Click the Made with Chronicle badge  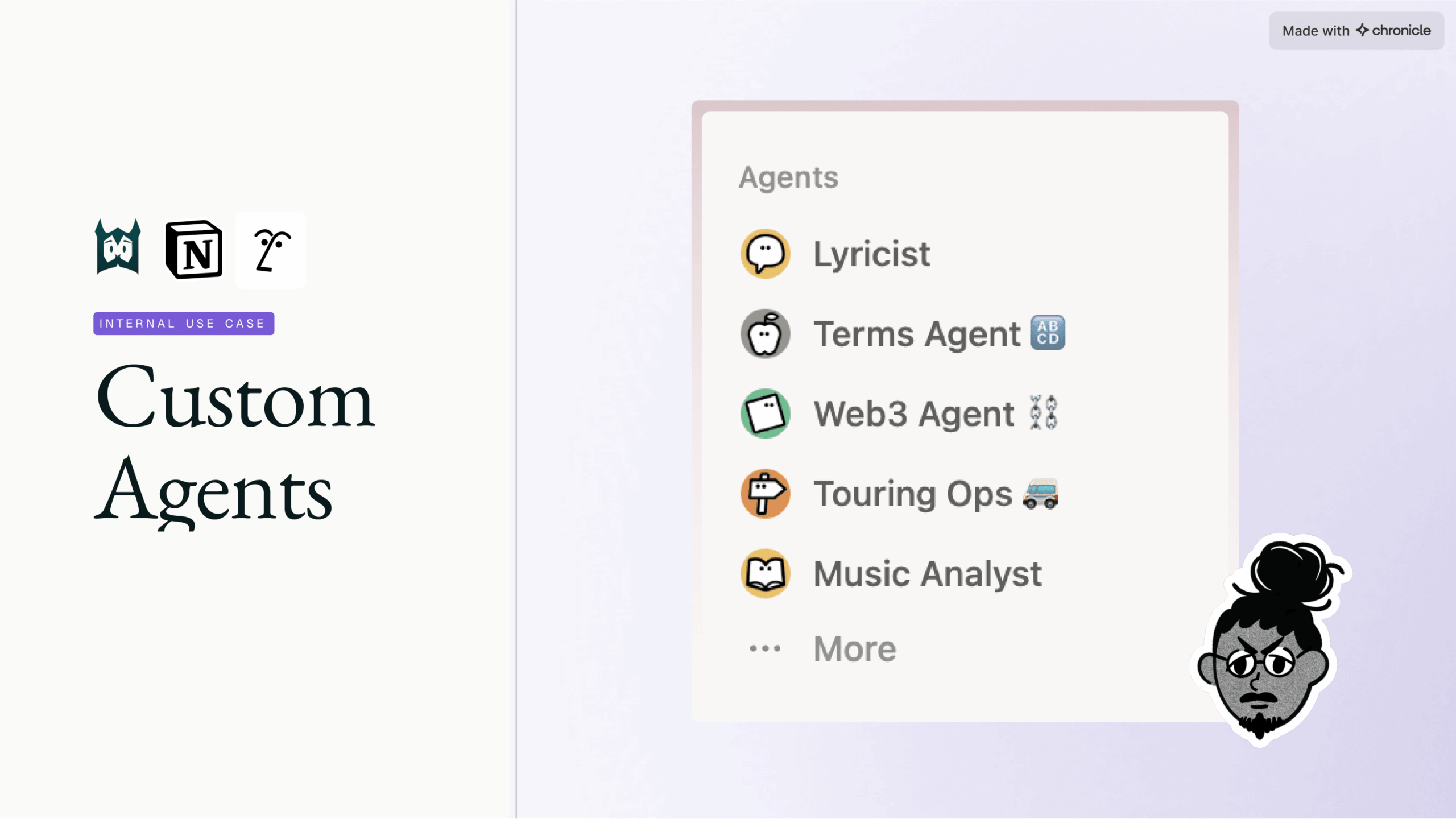point(1356,31)
